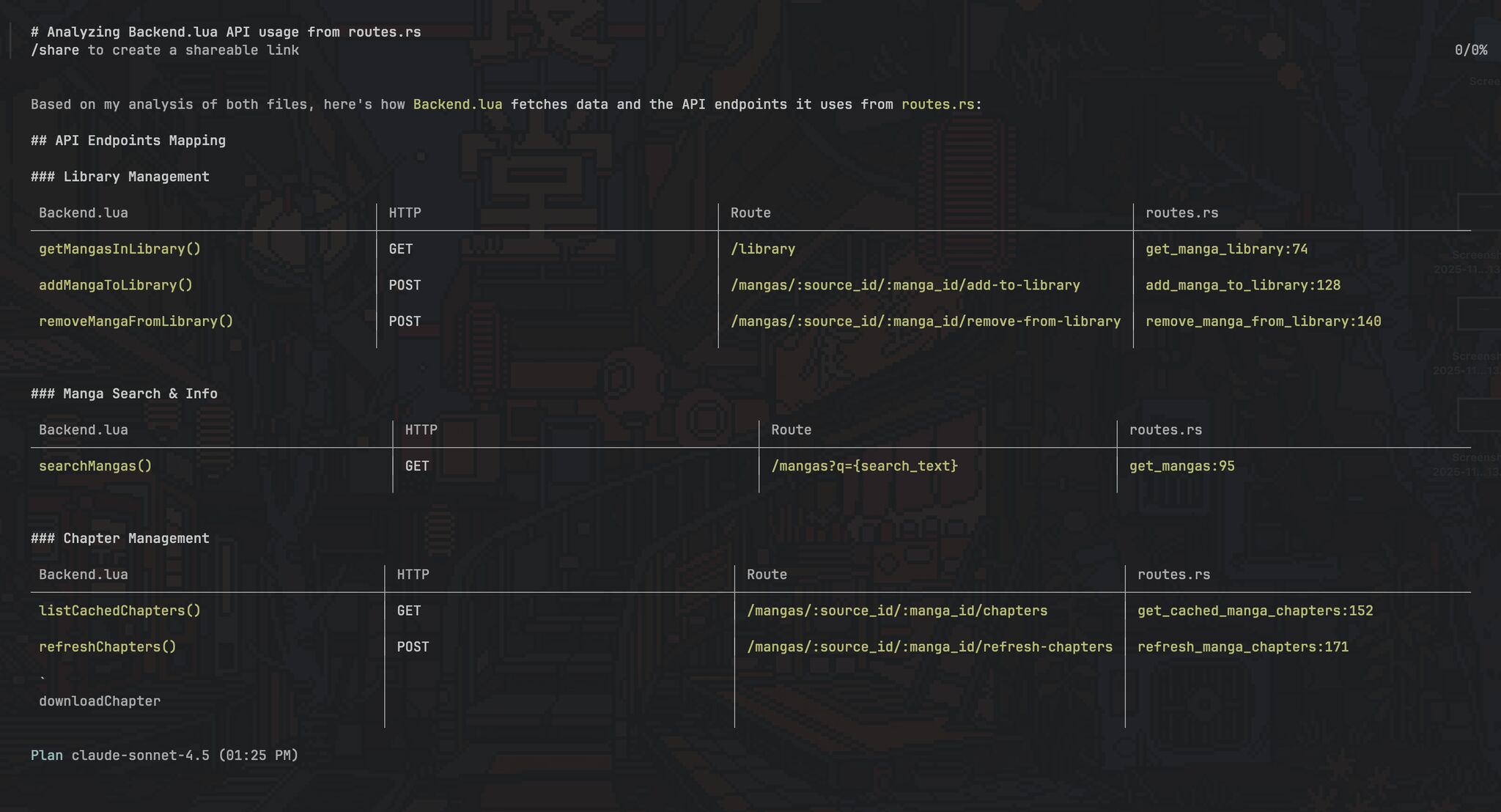Click the remove-from-library route path
The image size is (1501, 812).
926,321
